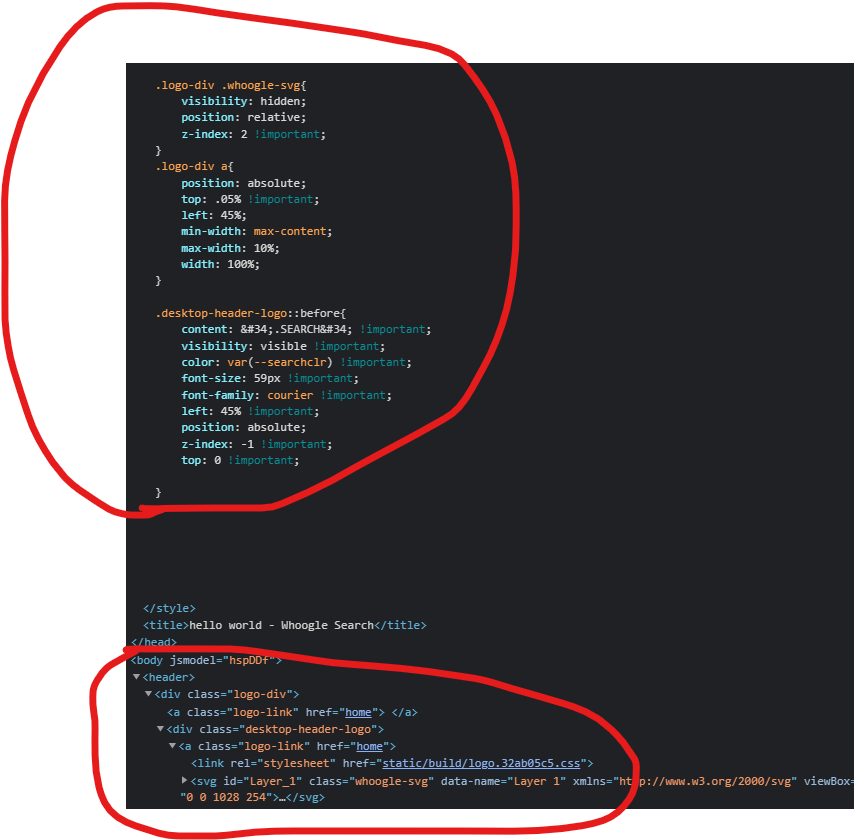
Task: Open the static/build/logo.32ab05c5.css stylesheet link
Action: click(481, 763)
